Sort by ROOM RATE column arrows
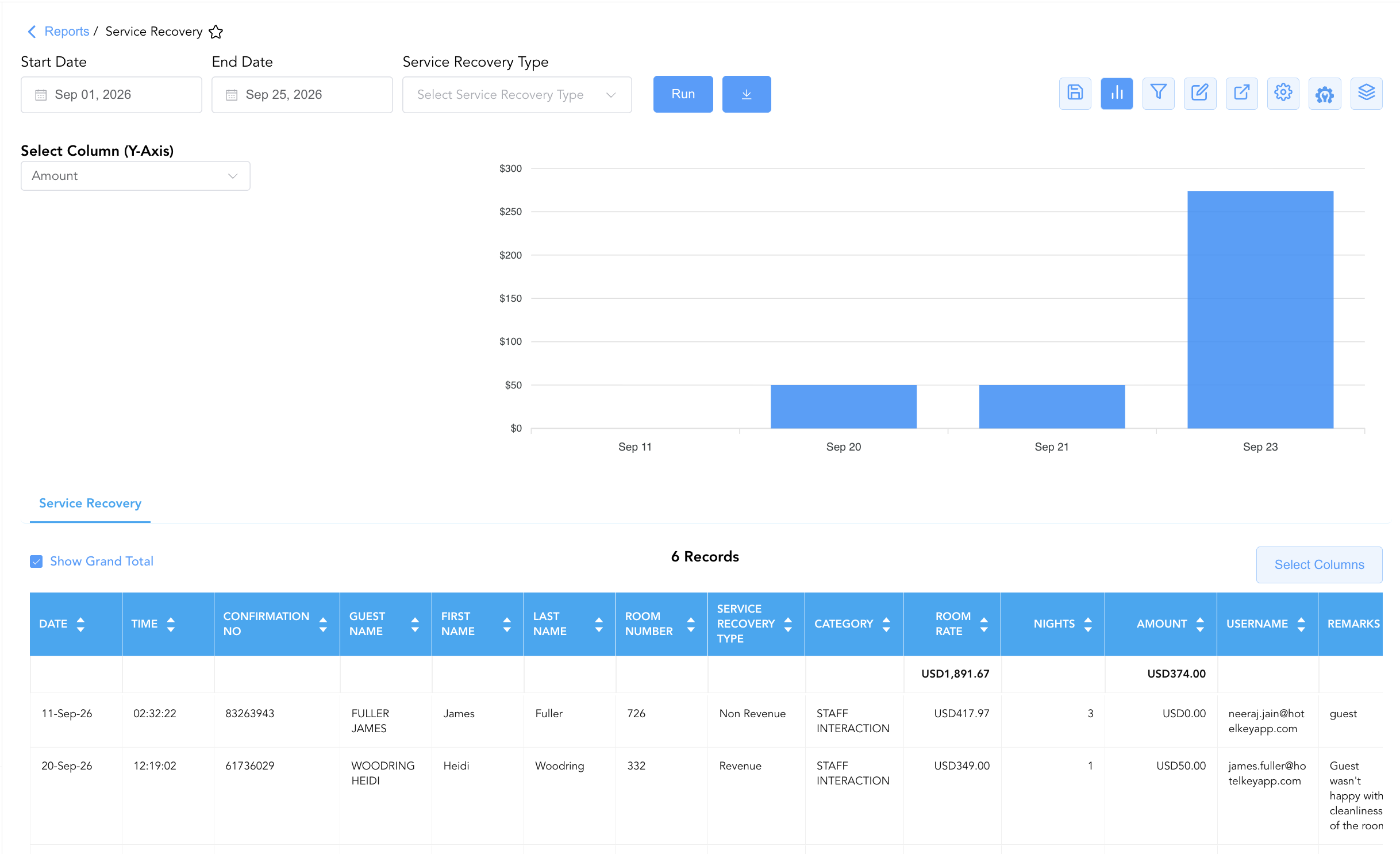1400x854 pixels. pyautogui.click(x=984, y=624)
